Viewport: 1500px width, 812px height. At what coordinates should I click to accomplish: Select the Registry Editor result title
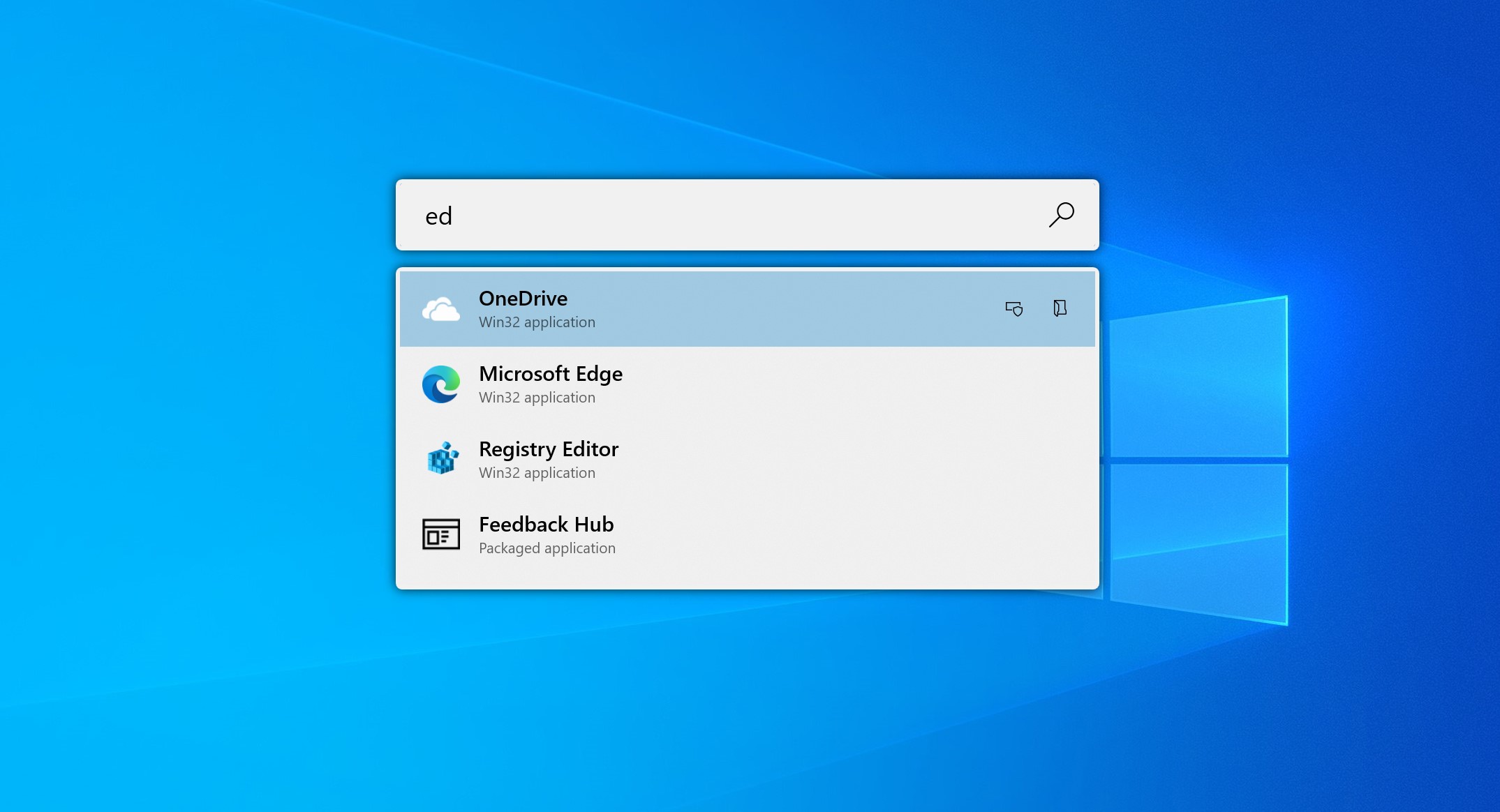coord(549,449)
